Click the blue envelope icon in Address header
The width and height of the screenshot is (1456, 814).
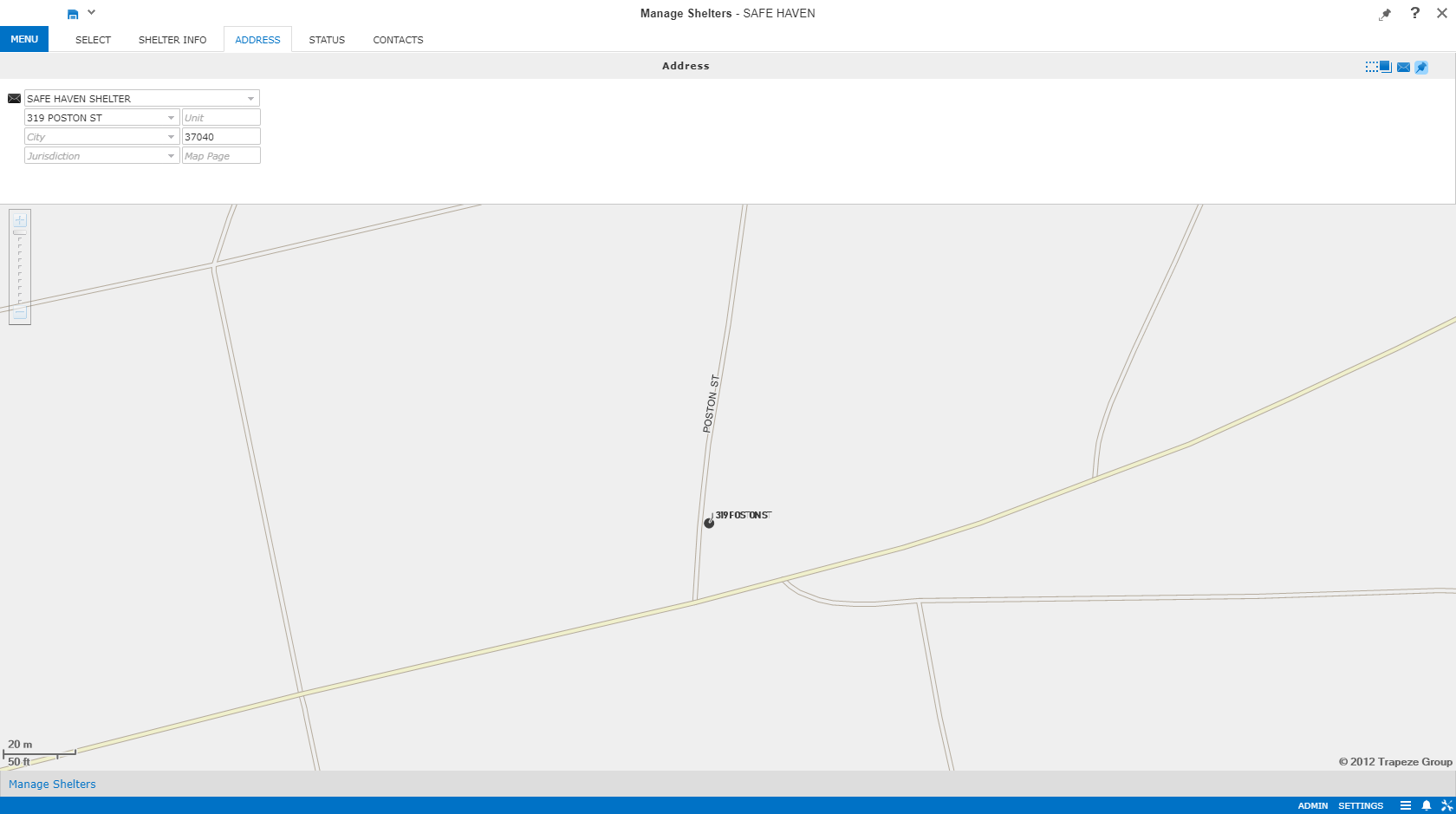tap(1403, 67)
